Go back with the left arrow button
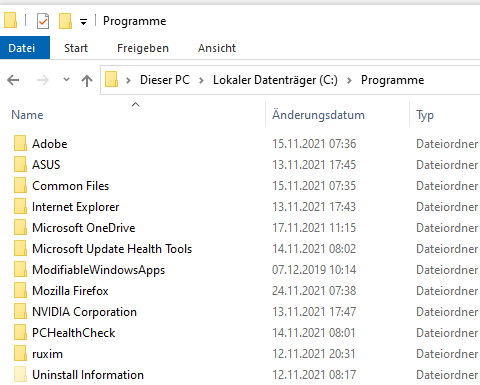This screenshot has width=480, height=385. pyautogui.click(x=13, y=80)
